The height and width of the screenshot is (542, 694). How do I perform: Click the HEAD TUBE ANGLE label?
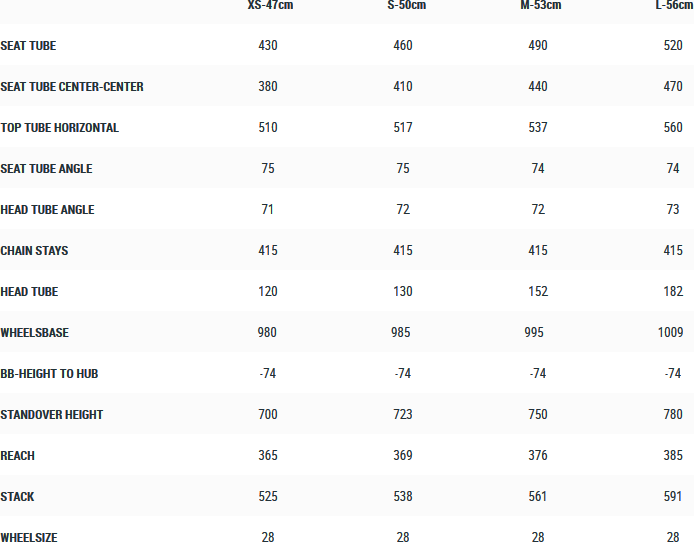pos(47,210)
